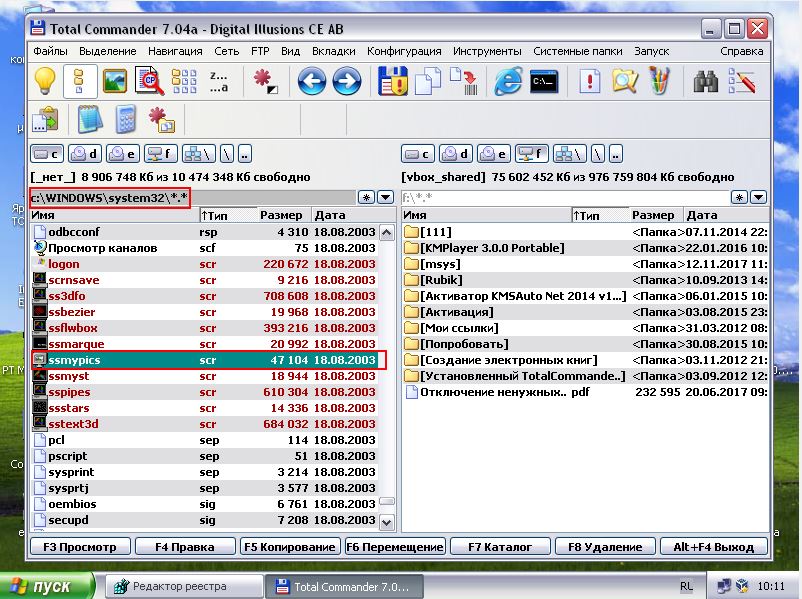
Task: Click the page with red arrow barcode icon
Action: coord(463,81)
